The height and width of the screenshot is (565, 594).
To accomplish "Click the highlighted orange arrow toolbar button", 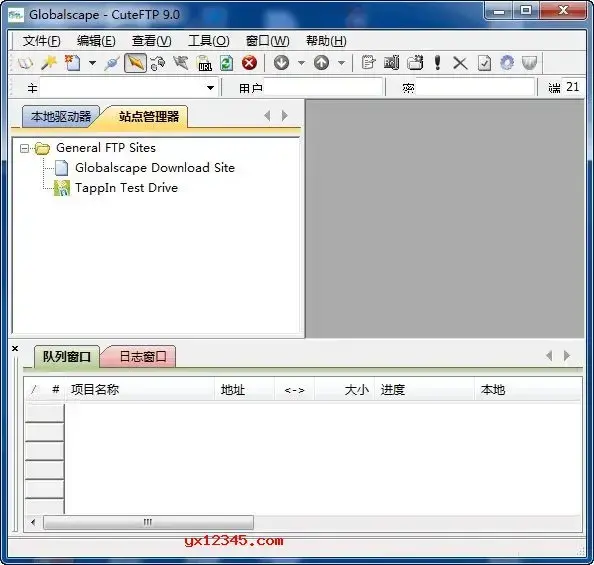I will tap(135, 63).
